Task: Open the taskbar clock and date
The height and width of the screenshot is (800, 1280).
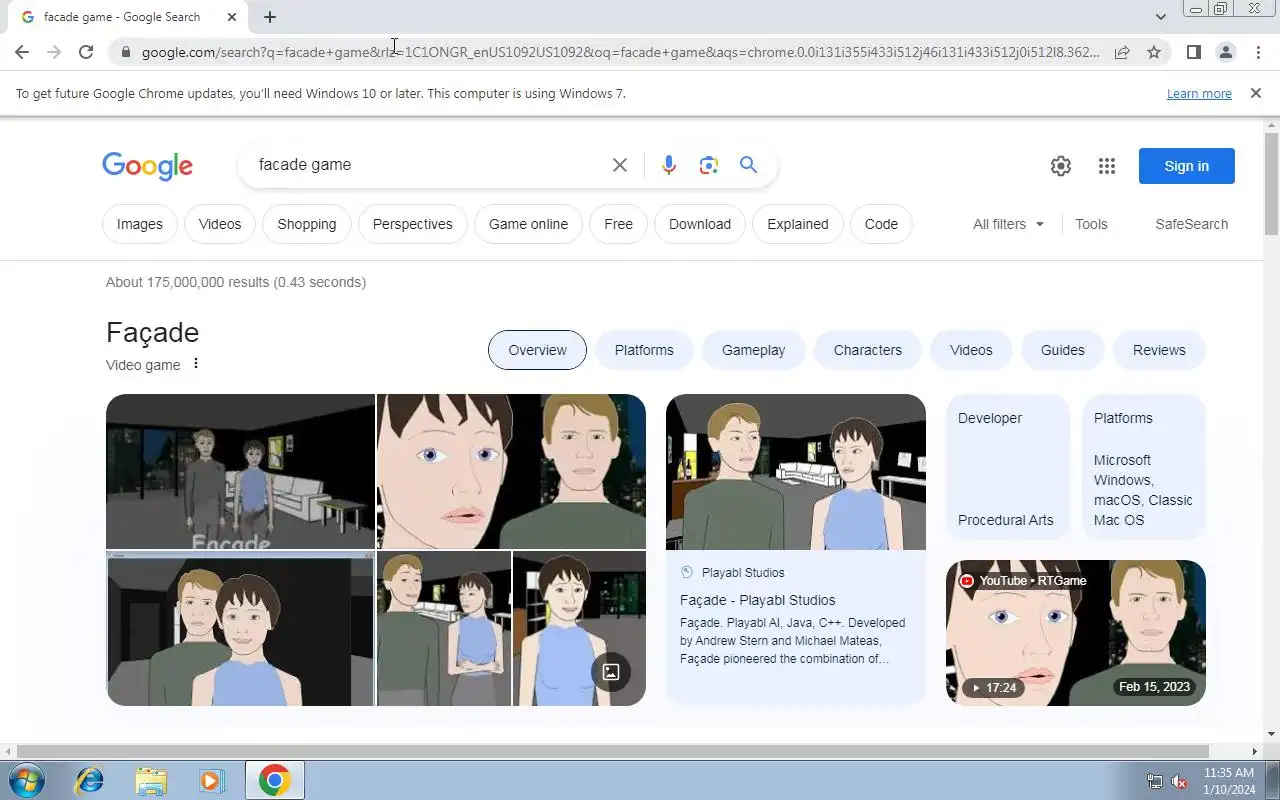Action: [x=1229, y=781]
